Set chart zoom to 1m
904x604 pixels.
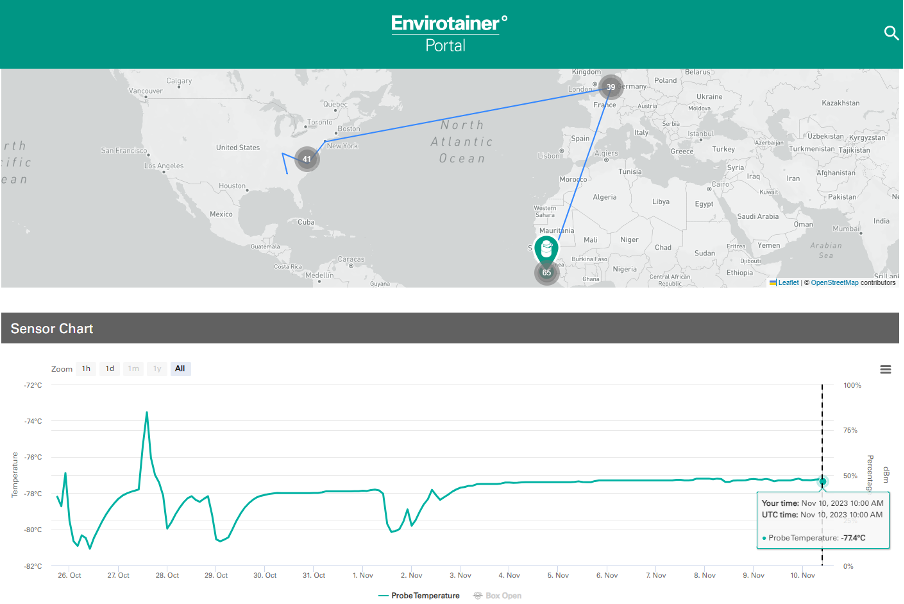[x=133, y=369]
